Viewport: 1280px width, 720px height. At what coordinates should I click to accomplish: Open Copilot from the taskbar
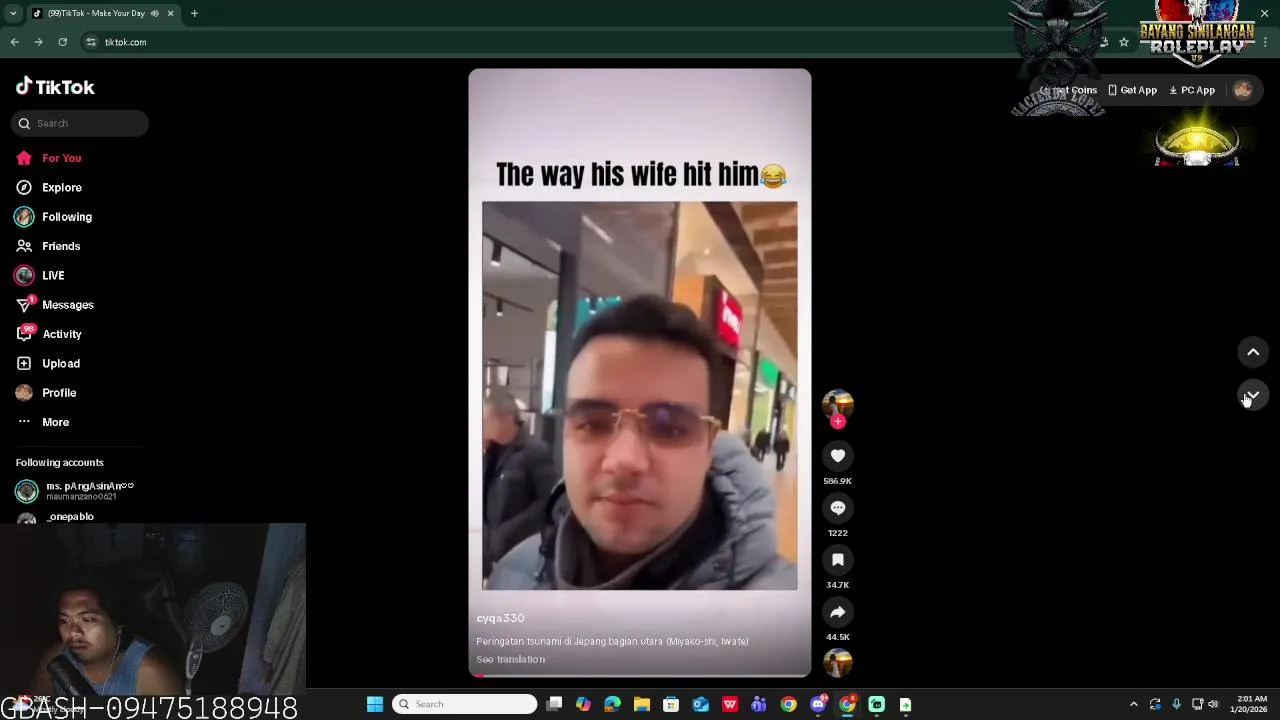(x=583, y=704)
